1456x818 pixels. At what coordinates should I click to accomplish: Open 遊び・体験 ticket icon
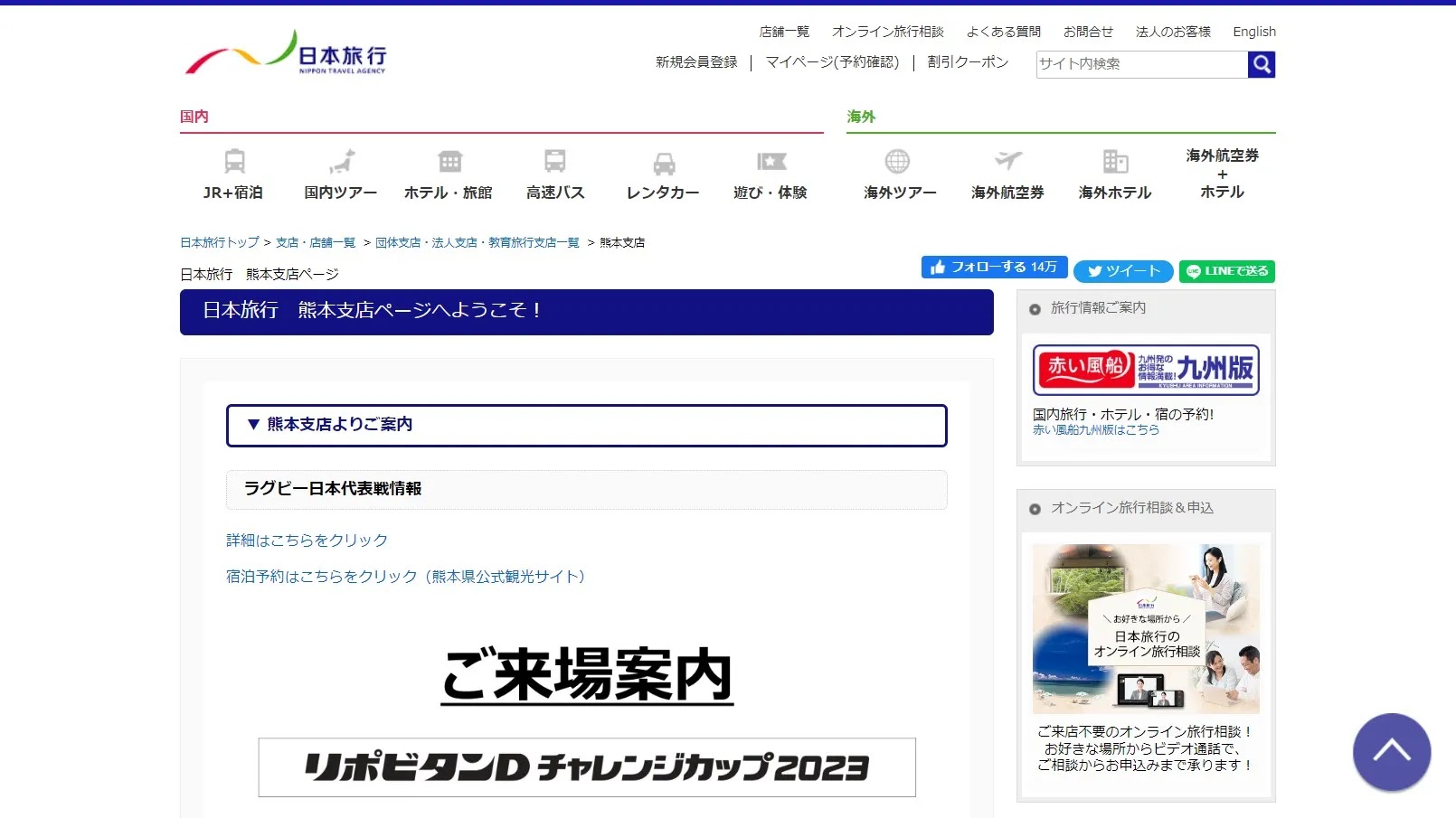coord(771,162)
